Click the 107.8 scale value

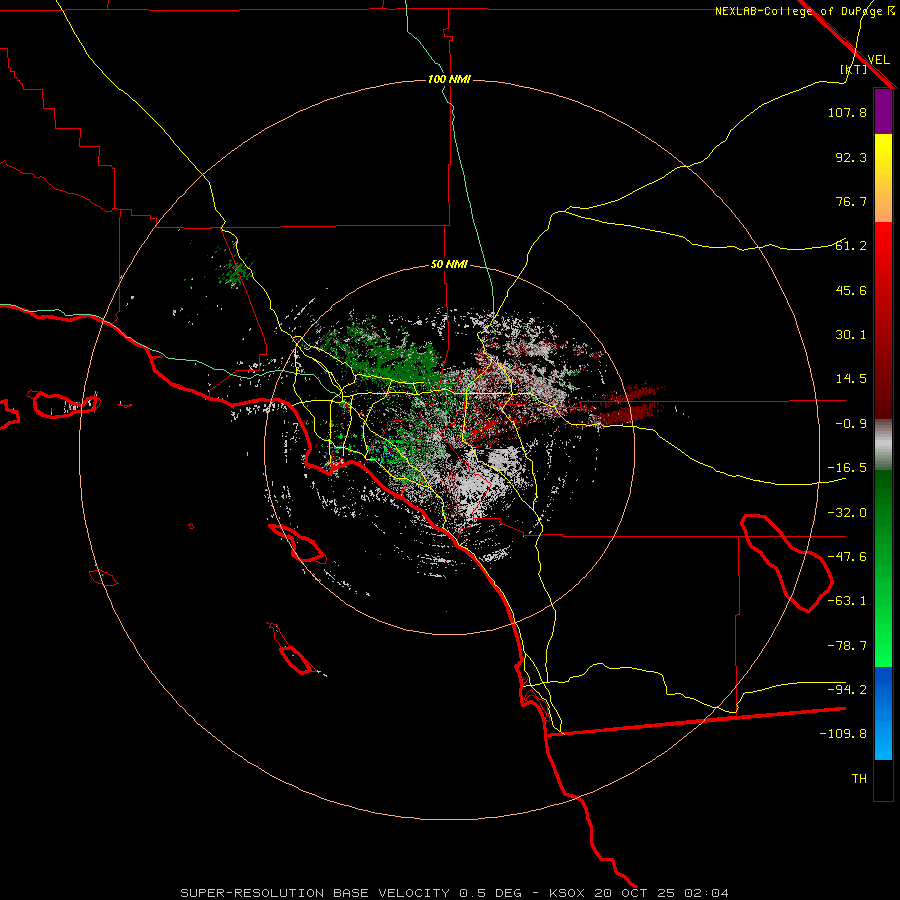[847, 112]
